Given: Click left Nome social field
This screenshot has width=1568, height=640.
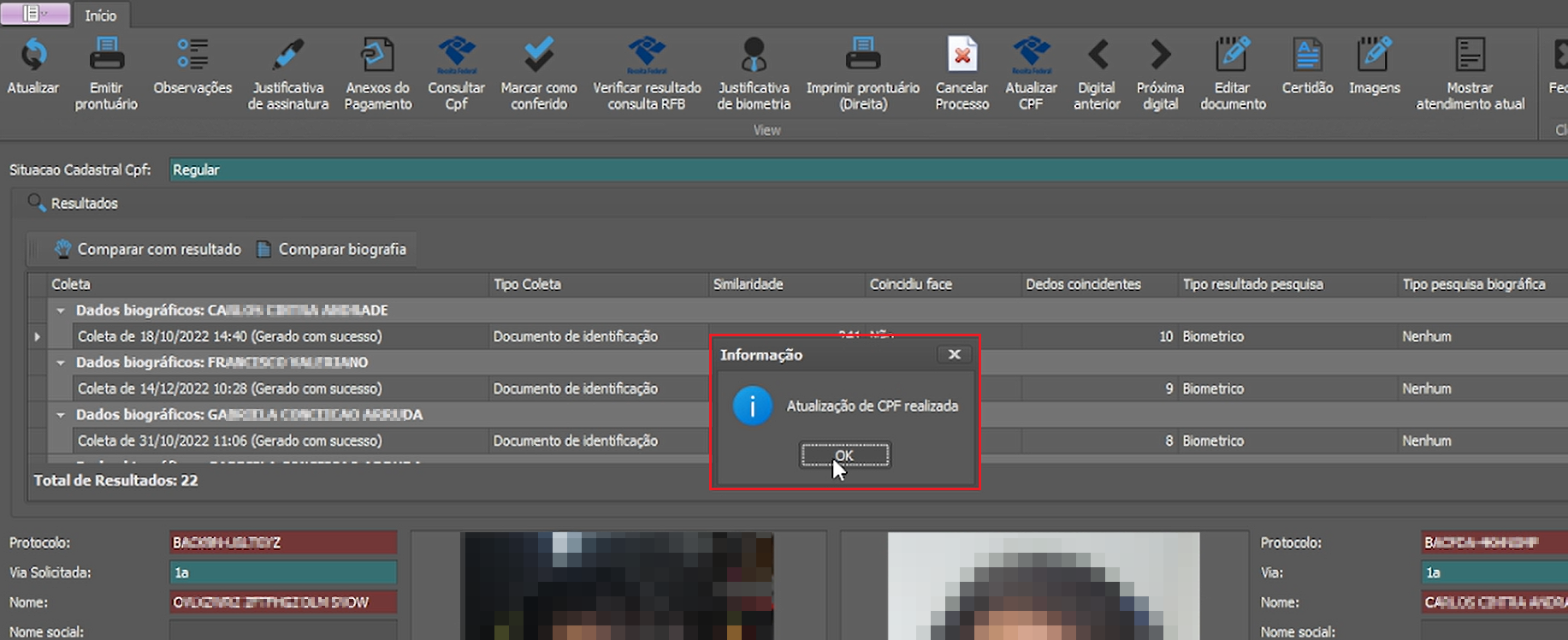Looking at the screenshot, I should pos(283,631).
